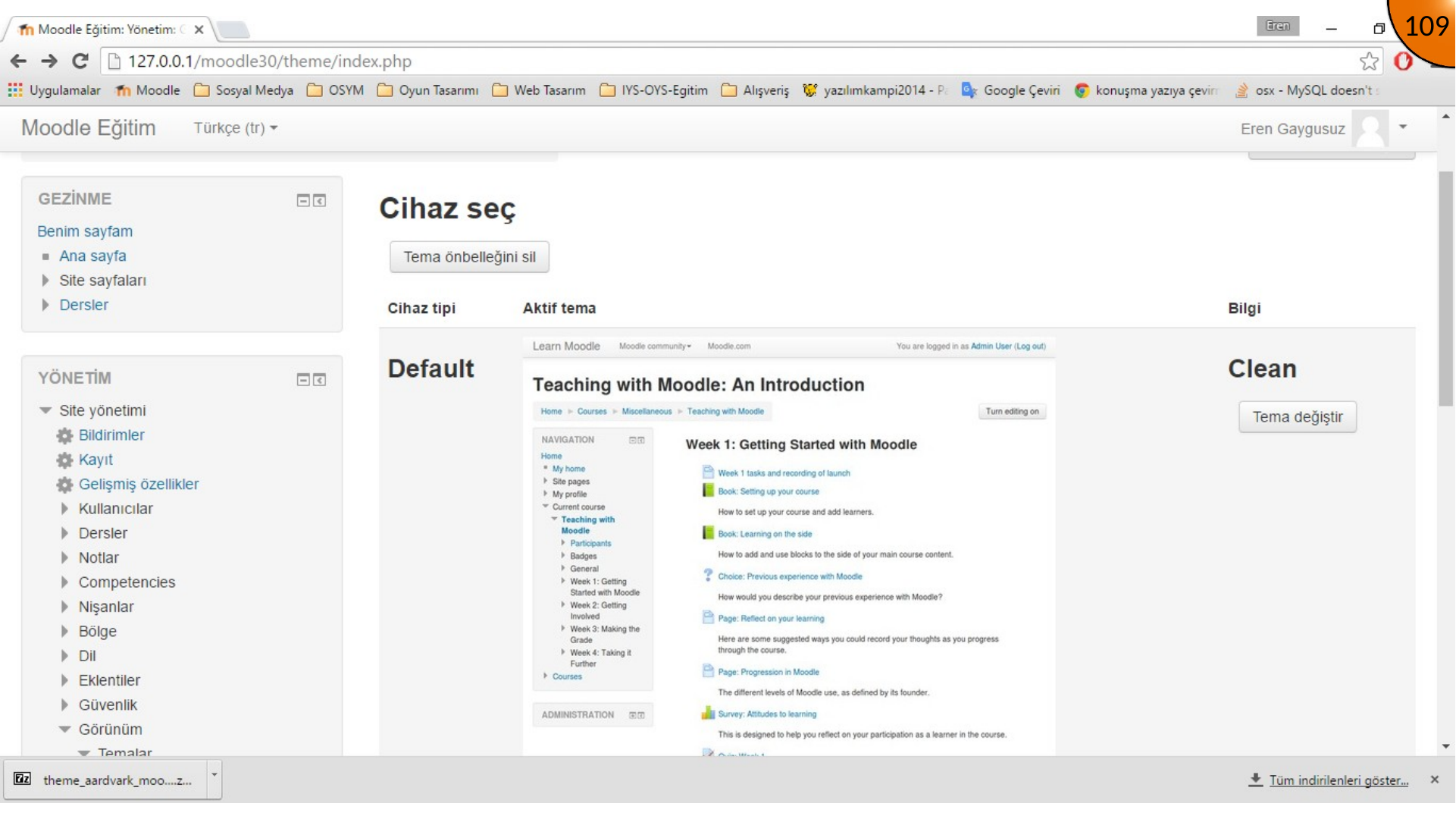The height and width of the screenshot is (819, 1456).
Task: Open Ana sayfa link
Action: (92, 256)
